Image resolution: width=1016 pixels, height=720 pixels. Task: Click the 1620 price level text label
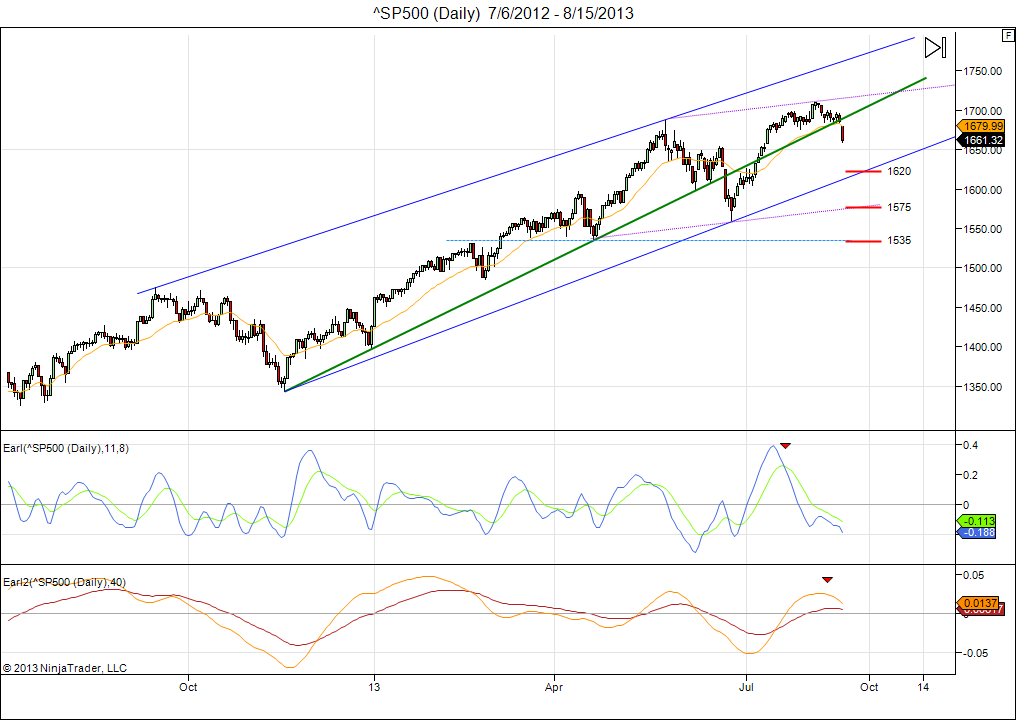(x=899, y=171)
